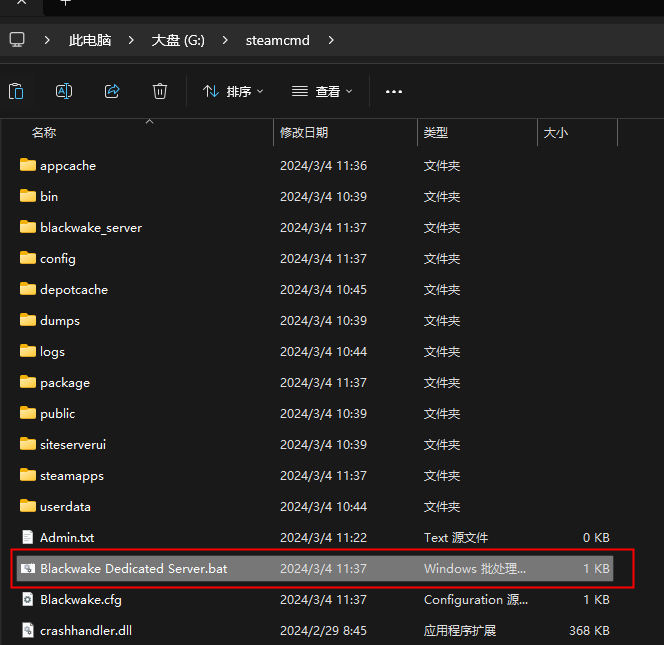Viewport: 664px width, 645px height.
Task: Sort by the 大小 column header
Action: coord(556,133)
